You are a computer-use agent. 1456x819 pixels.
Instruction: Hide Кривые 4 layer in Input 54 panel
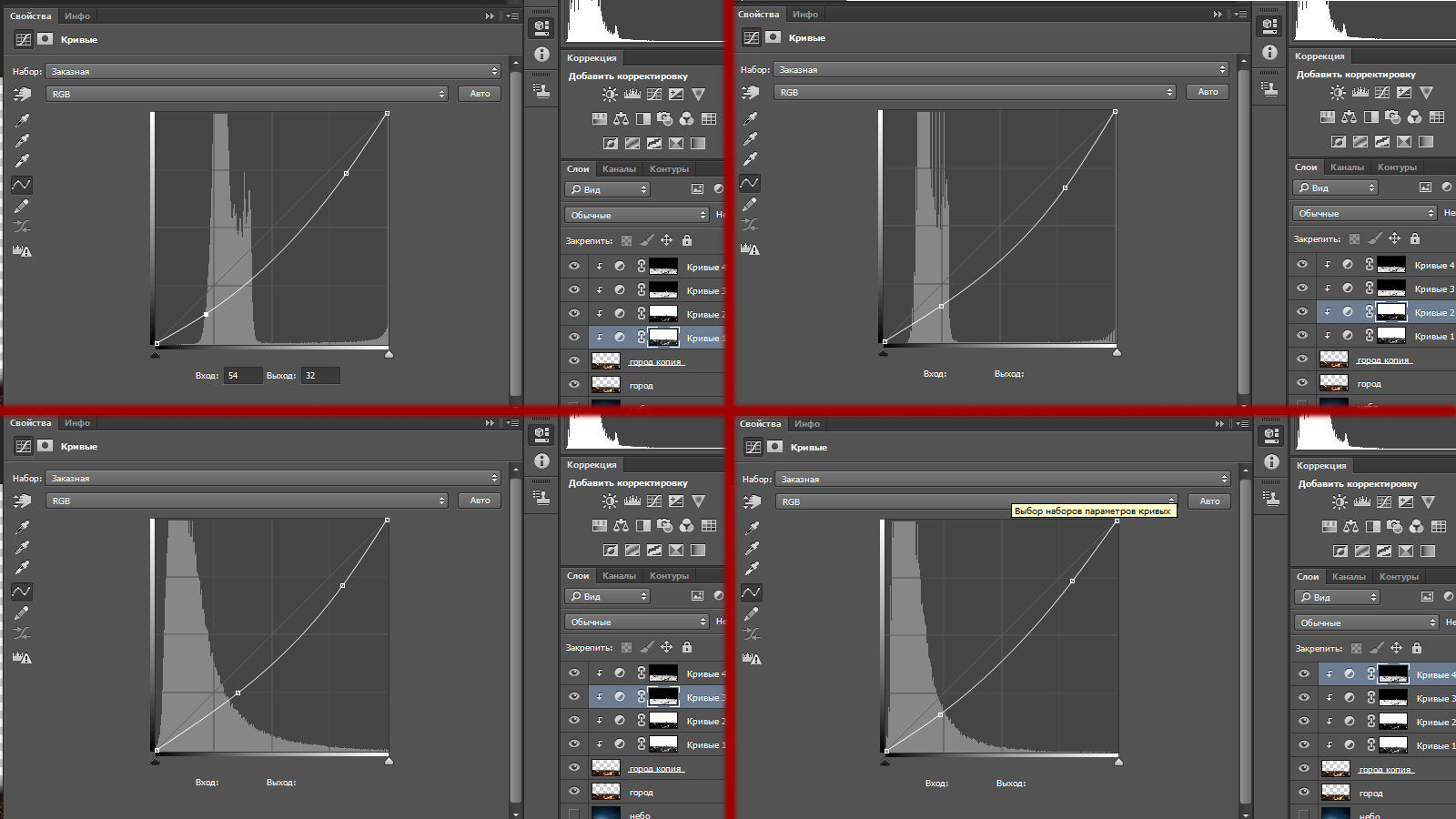pos(574,267)
